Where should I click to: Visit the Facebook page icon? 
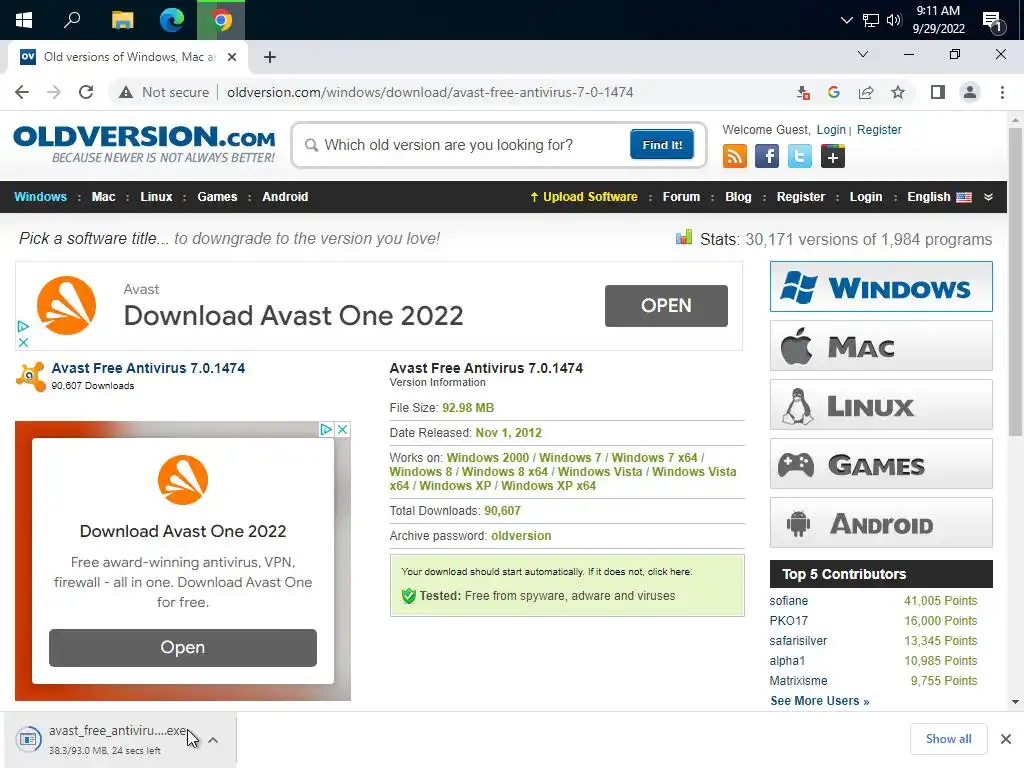(767, 156)
